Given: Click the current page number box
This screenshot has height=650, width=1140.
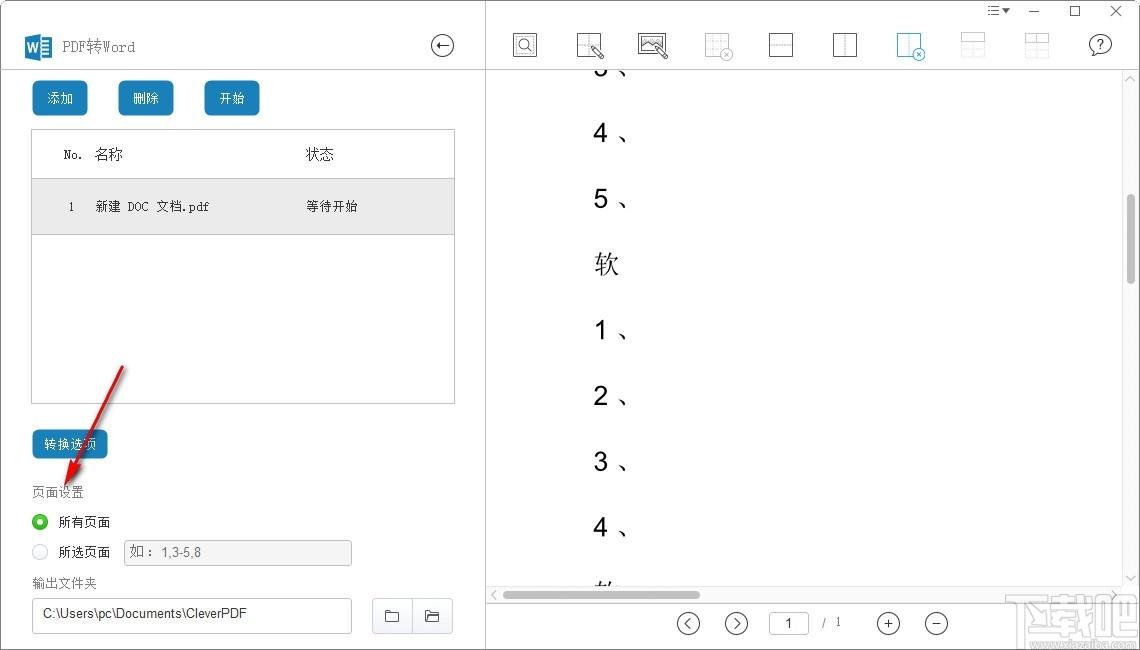Looking at the screenshot, I should coord(789,623).
